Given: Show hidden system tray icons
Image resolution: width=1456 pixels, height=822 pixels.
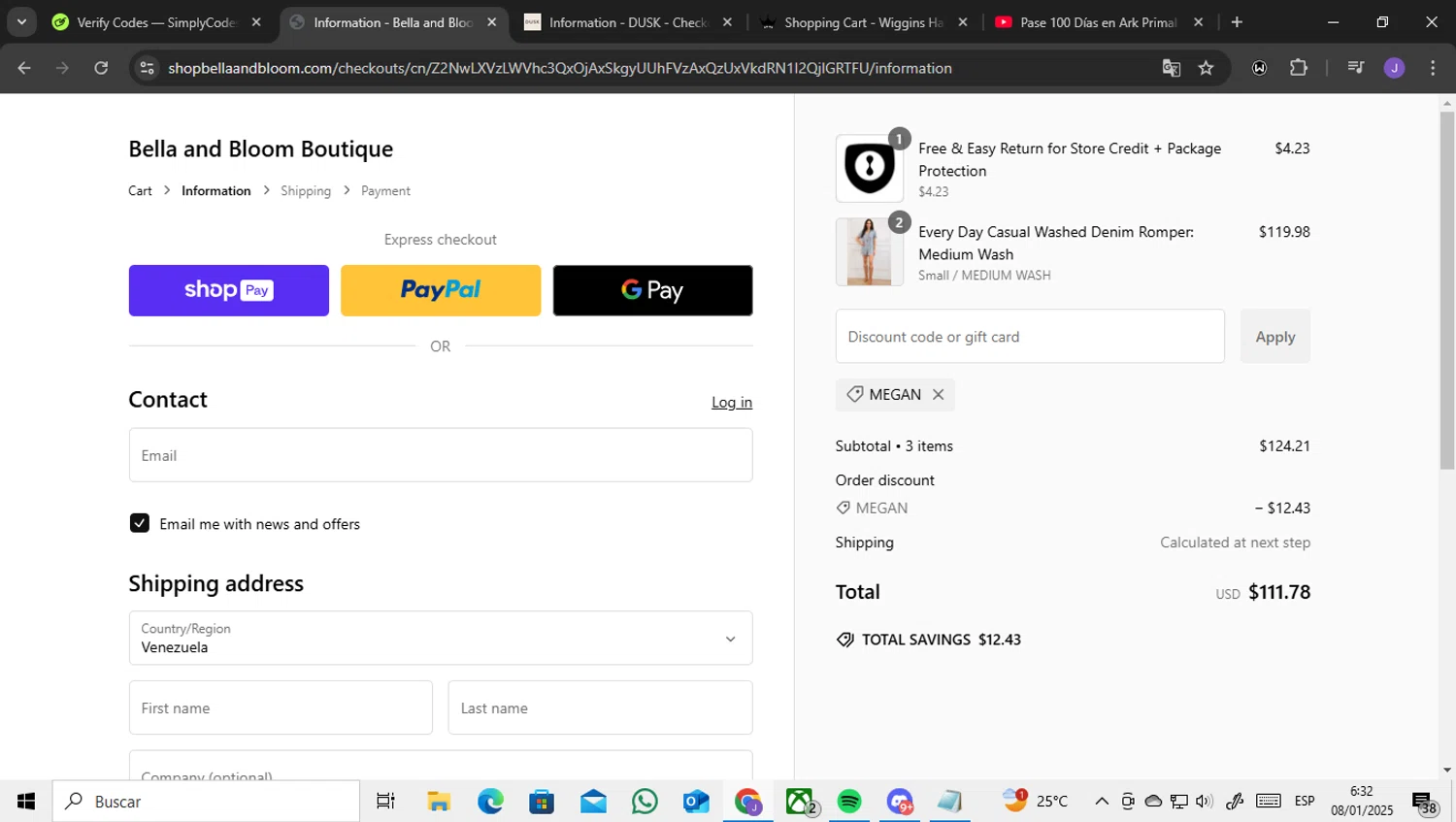Looking at the screenshot, I should click(1101, 802).
